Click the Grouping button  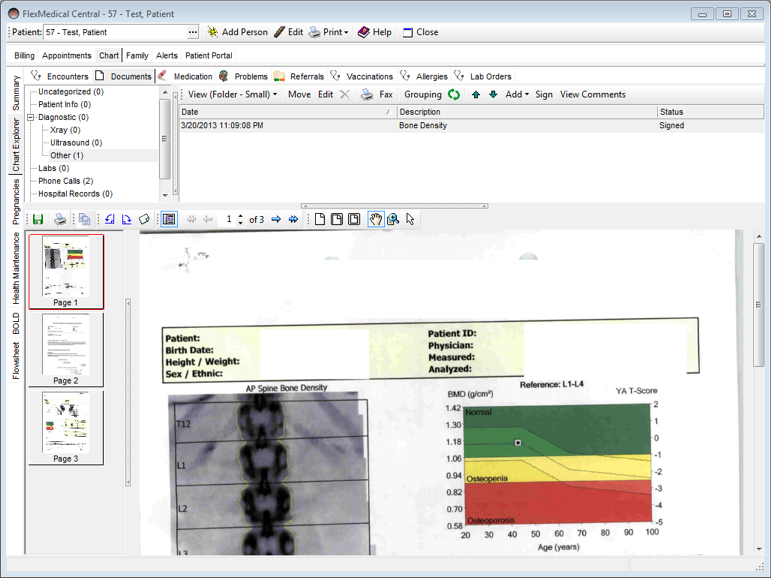[423, 94]
